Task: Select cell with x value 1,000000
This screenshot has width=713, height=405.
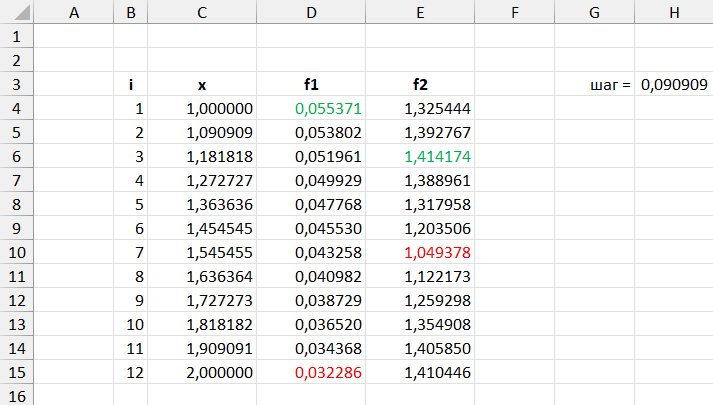Action: click(202, 108)
